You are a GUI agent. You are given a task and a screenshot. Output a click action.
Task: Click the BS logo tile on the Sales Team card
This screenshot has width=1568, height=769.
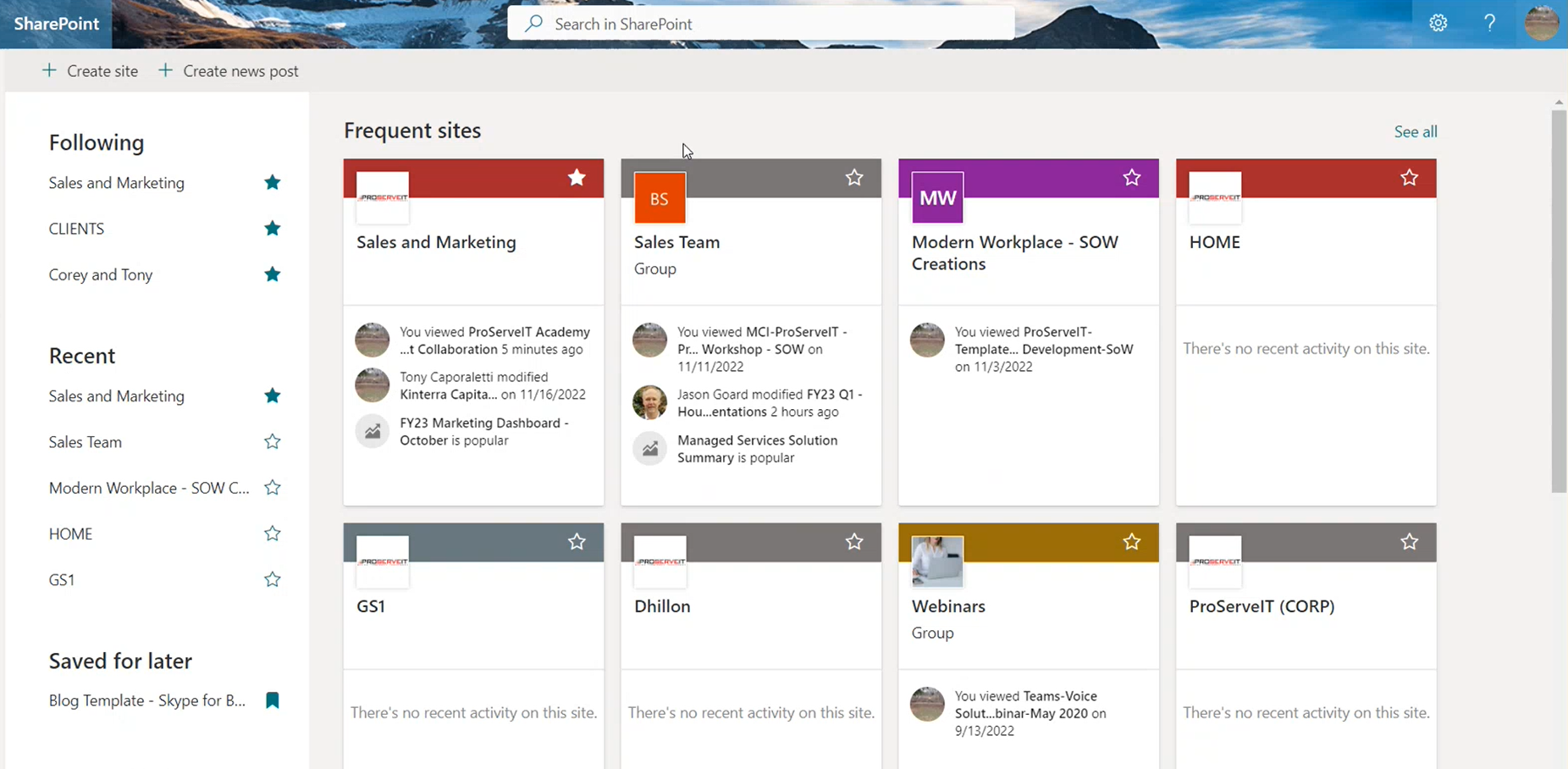pyautogui.click(x=660, y=198)
